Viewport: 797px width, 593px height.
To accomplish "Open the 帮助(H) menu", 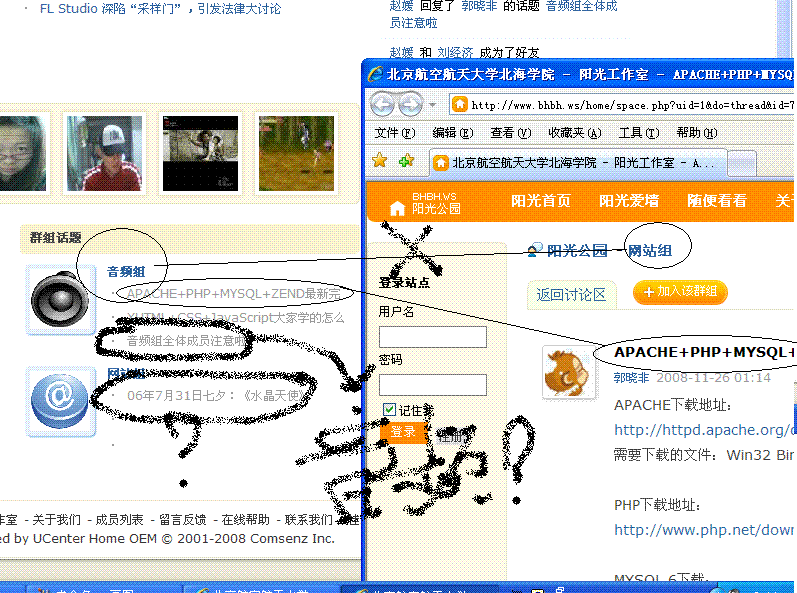I will pyautogui.click(x=697, y=133).
